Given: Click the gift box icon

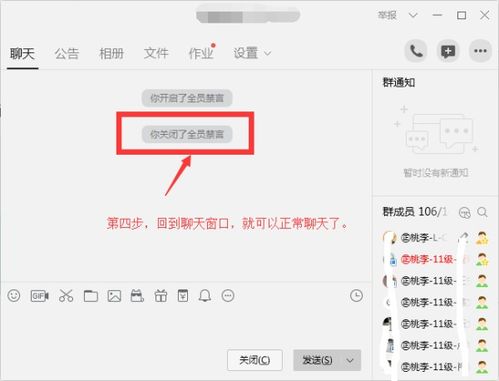Looking at the screenshot, I should click(161, 296).
